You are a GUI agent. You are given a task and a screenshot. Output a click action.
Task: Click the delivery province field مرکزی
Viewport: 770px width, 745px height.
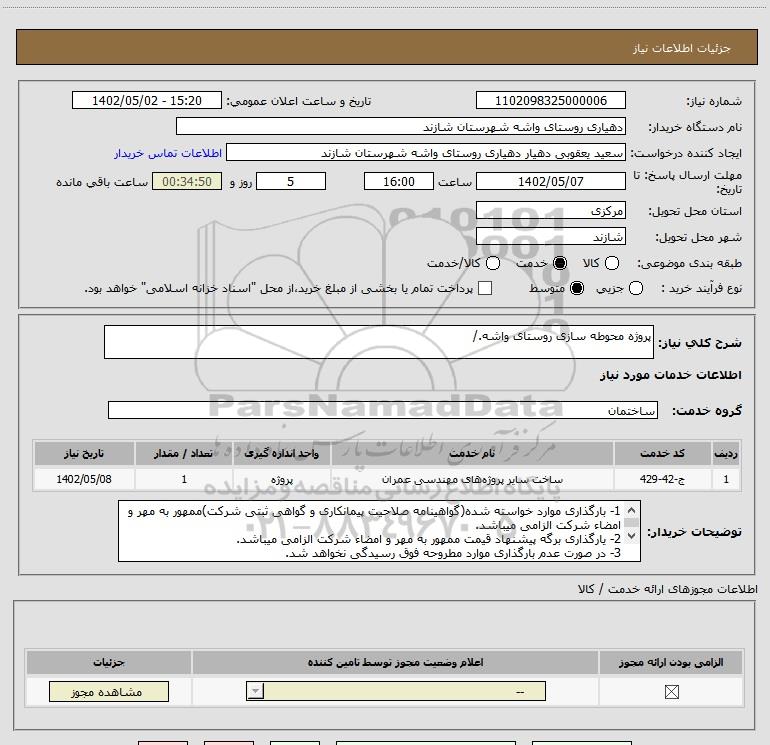click(x=550, y=210)
